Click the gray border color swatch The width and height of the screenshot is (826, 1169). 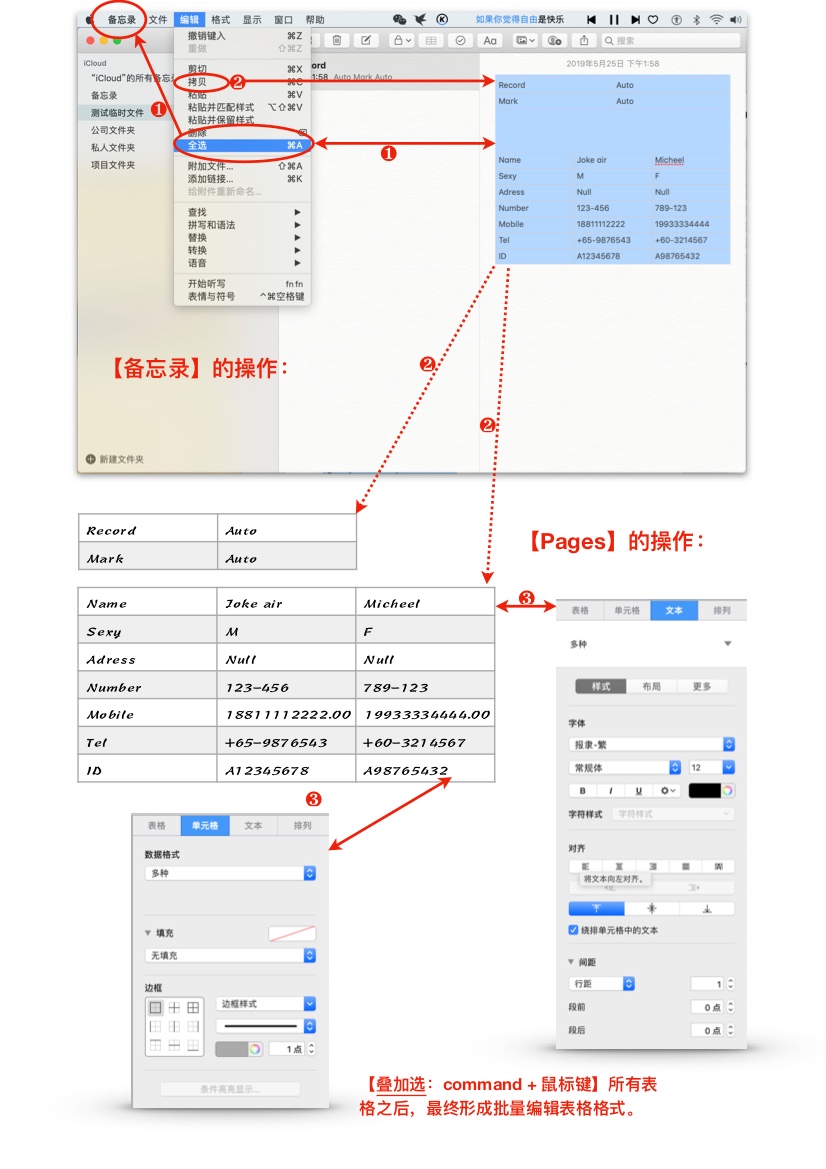232,1048
